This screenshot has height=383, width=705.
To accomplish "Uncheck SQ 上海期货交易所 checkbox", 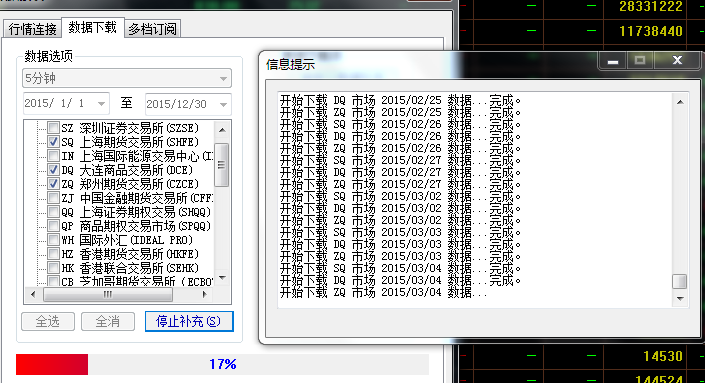I will pyautogui.click(x=54, y=142).
